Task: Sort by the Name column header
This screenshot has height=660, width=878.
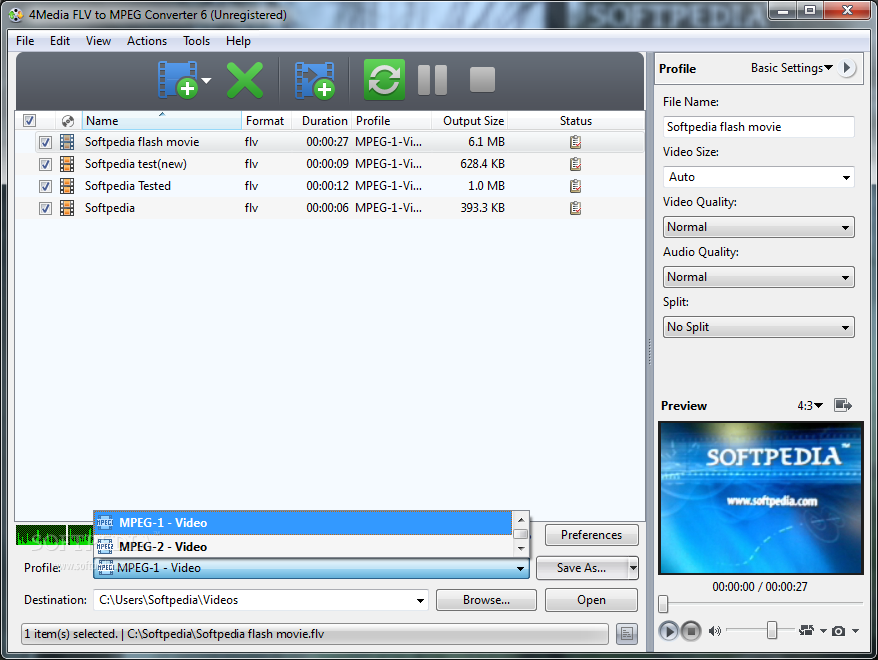Action: tap(162, 121)
